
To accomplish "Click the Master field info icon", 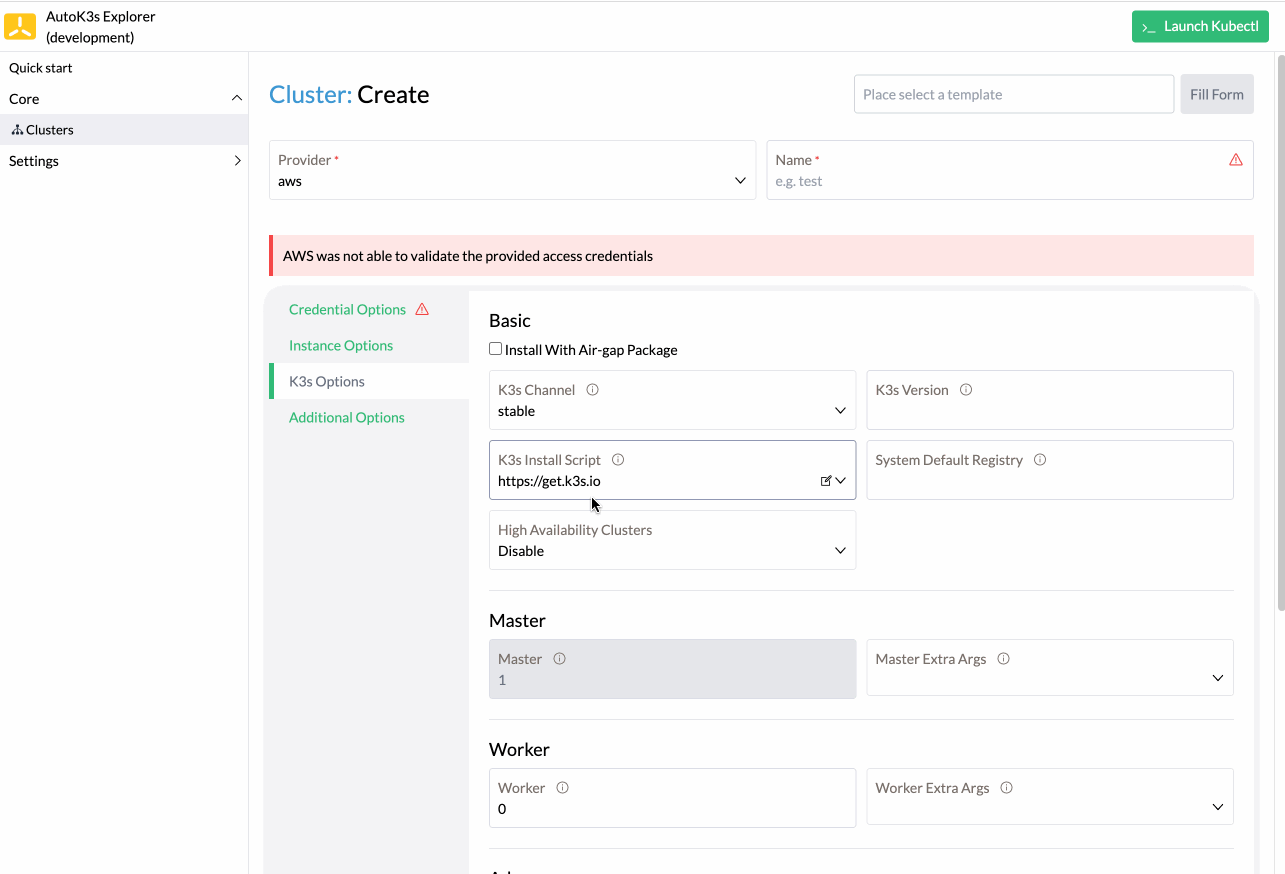I will pos(559,658).
